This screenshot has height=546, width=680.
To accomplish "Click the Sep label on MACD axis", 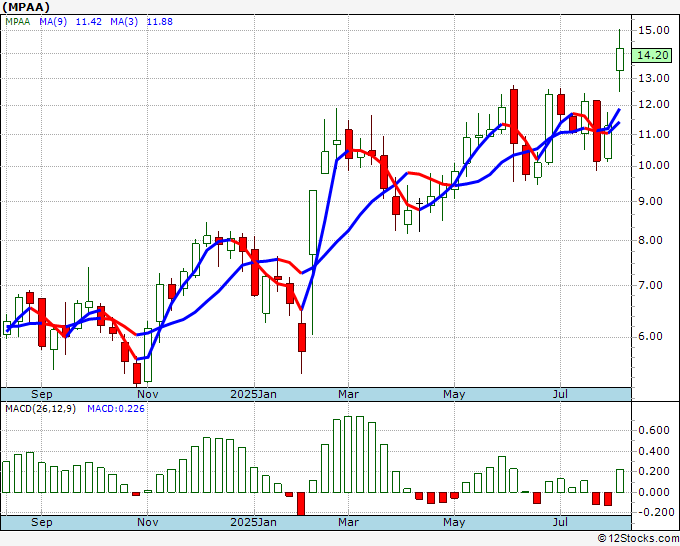I will [x=42, y=522].
